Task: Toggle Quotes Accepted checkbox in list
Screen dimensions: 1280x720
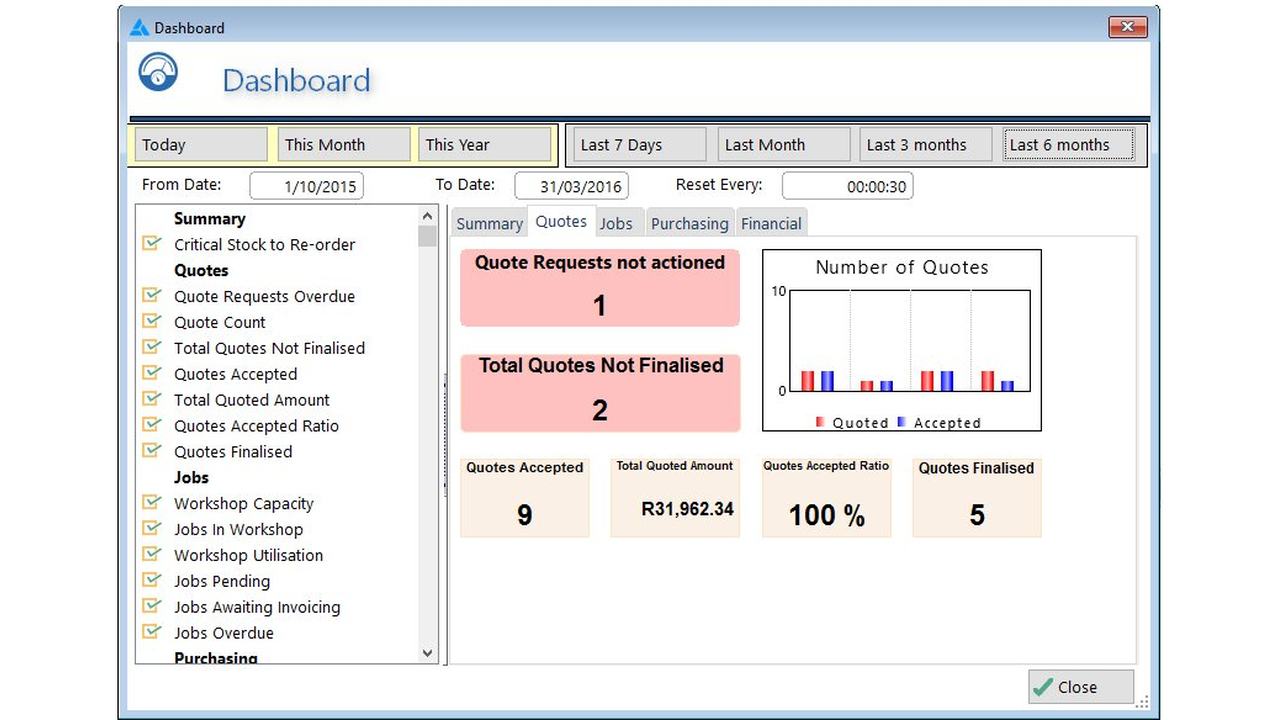Action: pyautogui.click(x=152, y=373)
